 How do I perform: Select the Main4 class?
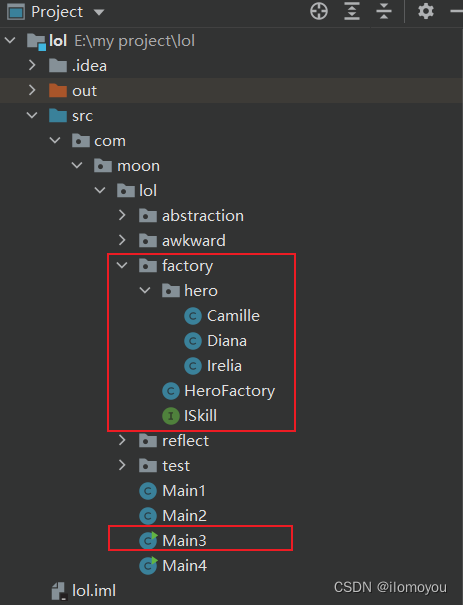point(184,566)
